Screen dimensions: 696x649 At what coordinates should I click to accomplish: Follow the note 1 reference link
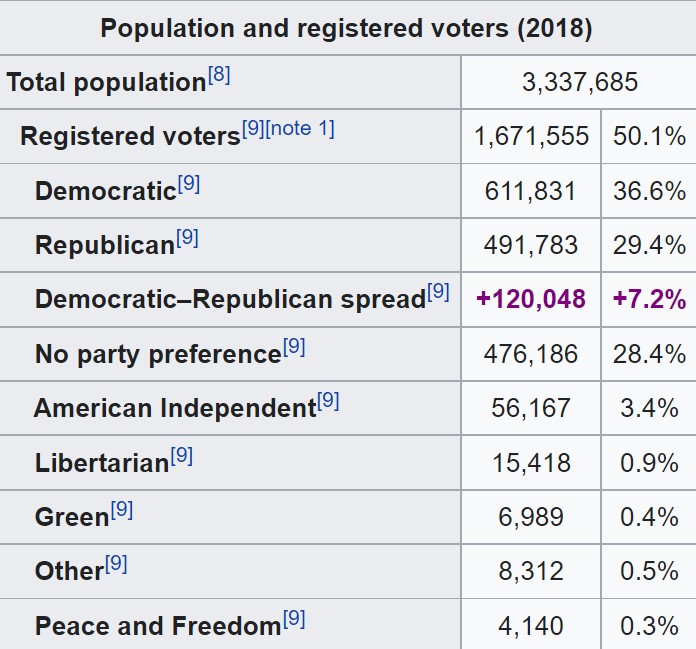[x=300, y=129]
